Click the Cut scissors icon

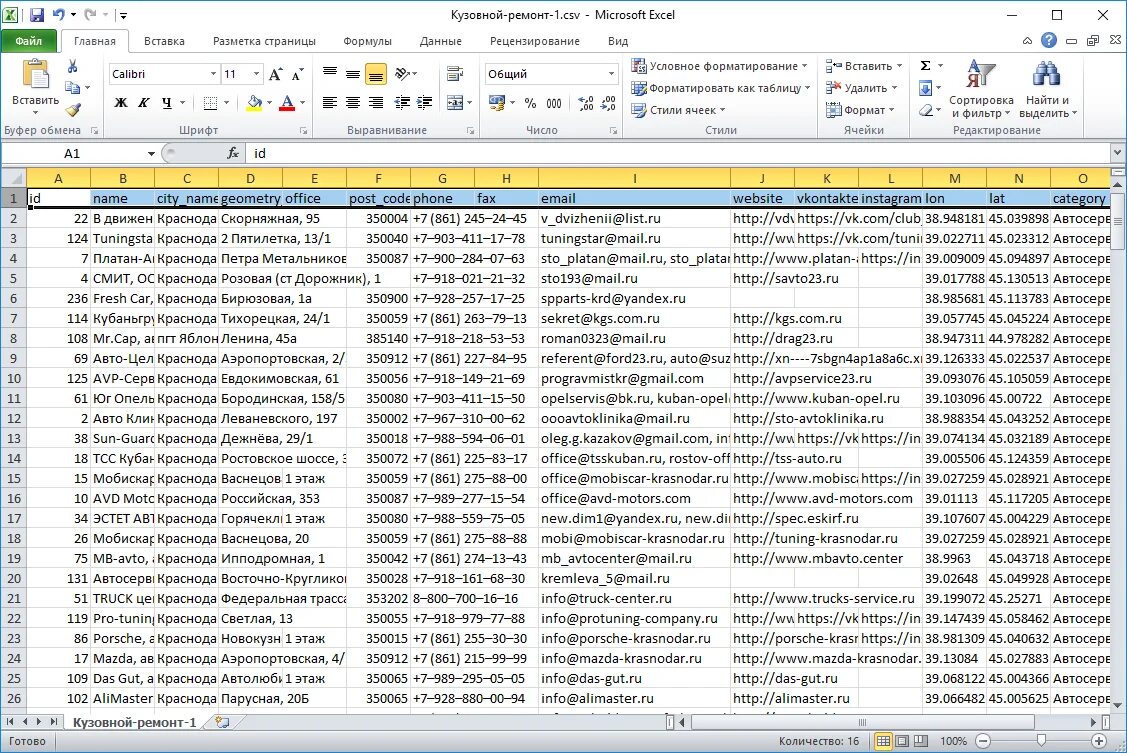(x=72, y=66)
